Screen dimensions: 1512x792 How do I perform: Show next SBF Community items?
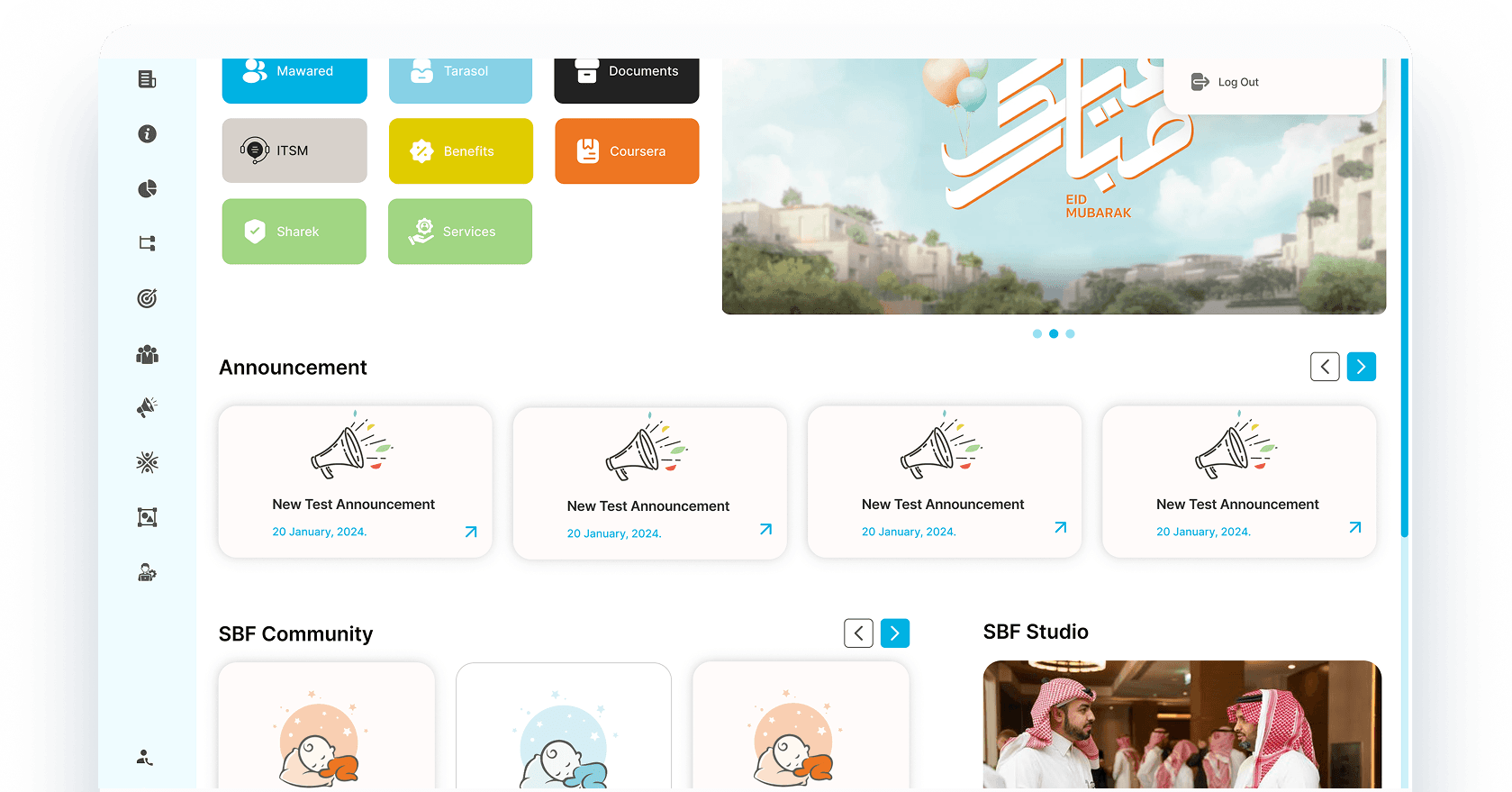click(894, 633)
